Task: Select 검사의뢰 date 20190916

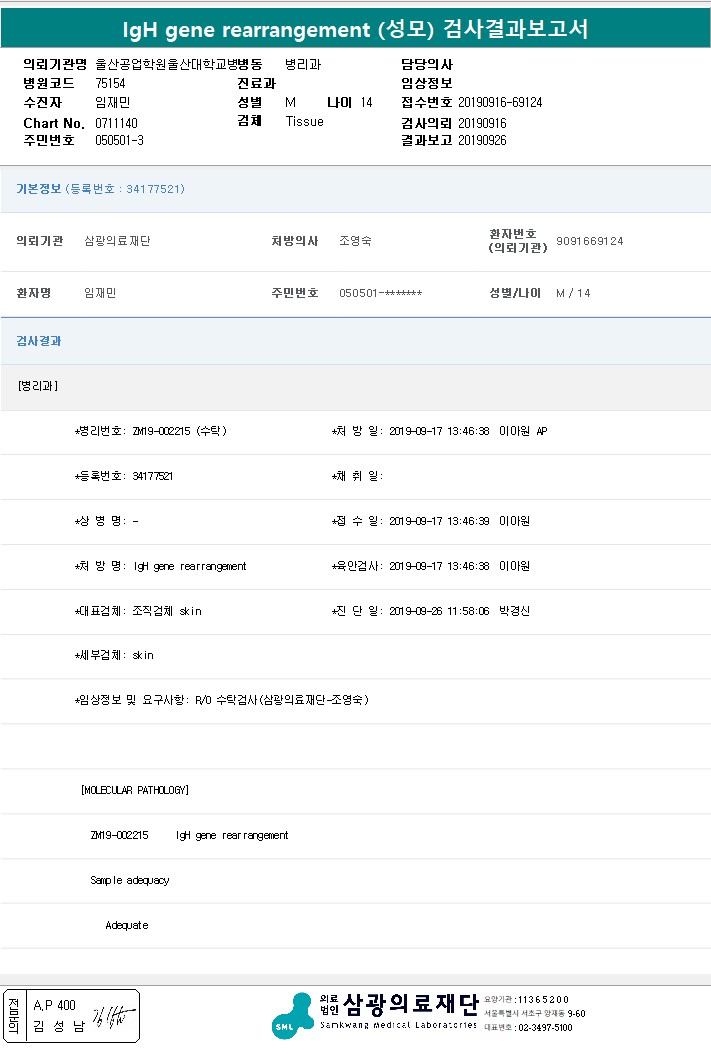Action: tap(483, 123)
